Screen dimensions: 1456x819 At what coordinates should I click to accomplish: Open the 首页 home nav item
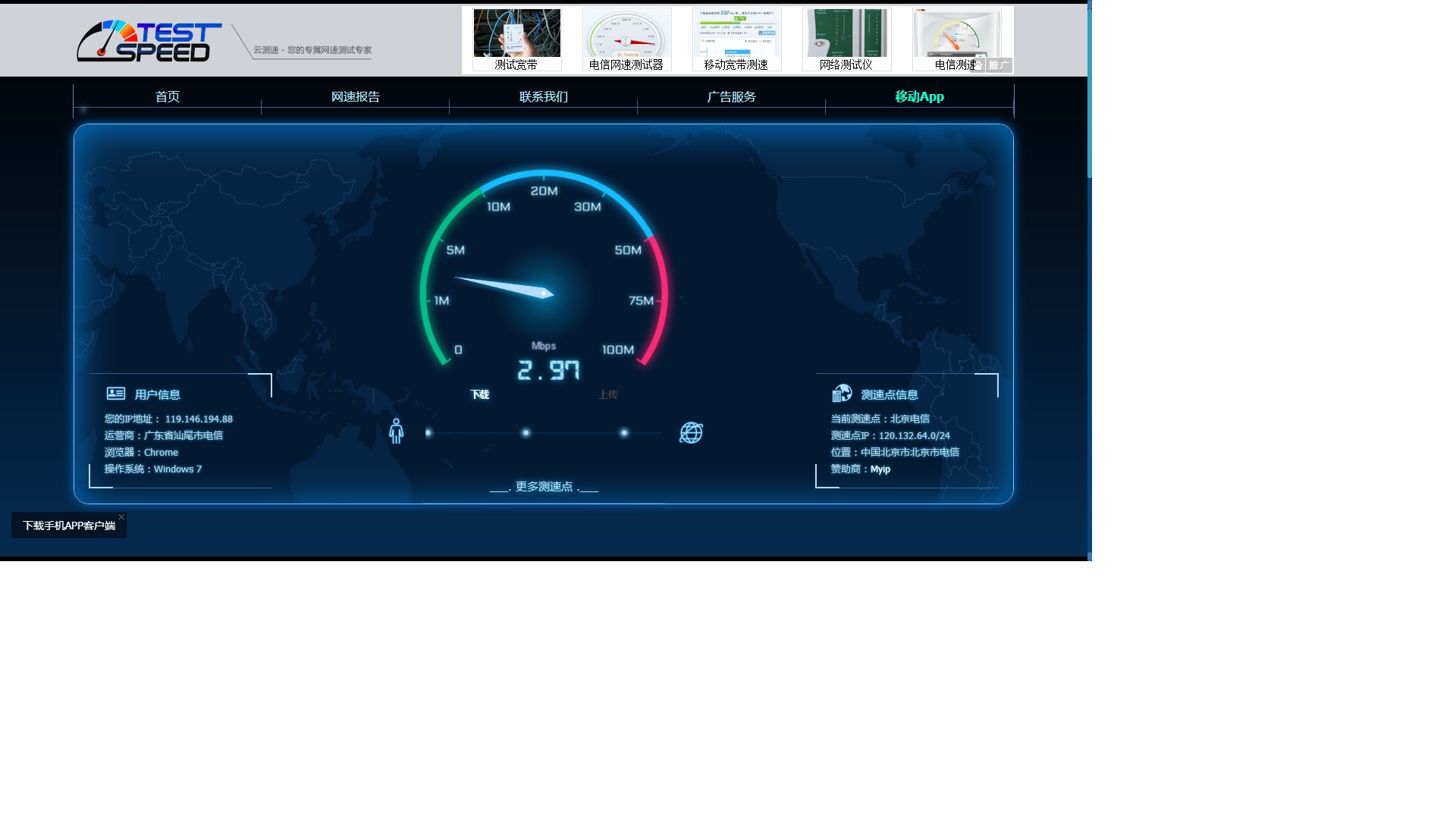pyautogui.click(x=168, y=97)
